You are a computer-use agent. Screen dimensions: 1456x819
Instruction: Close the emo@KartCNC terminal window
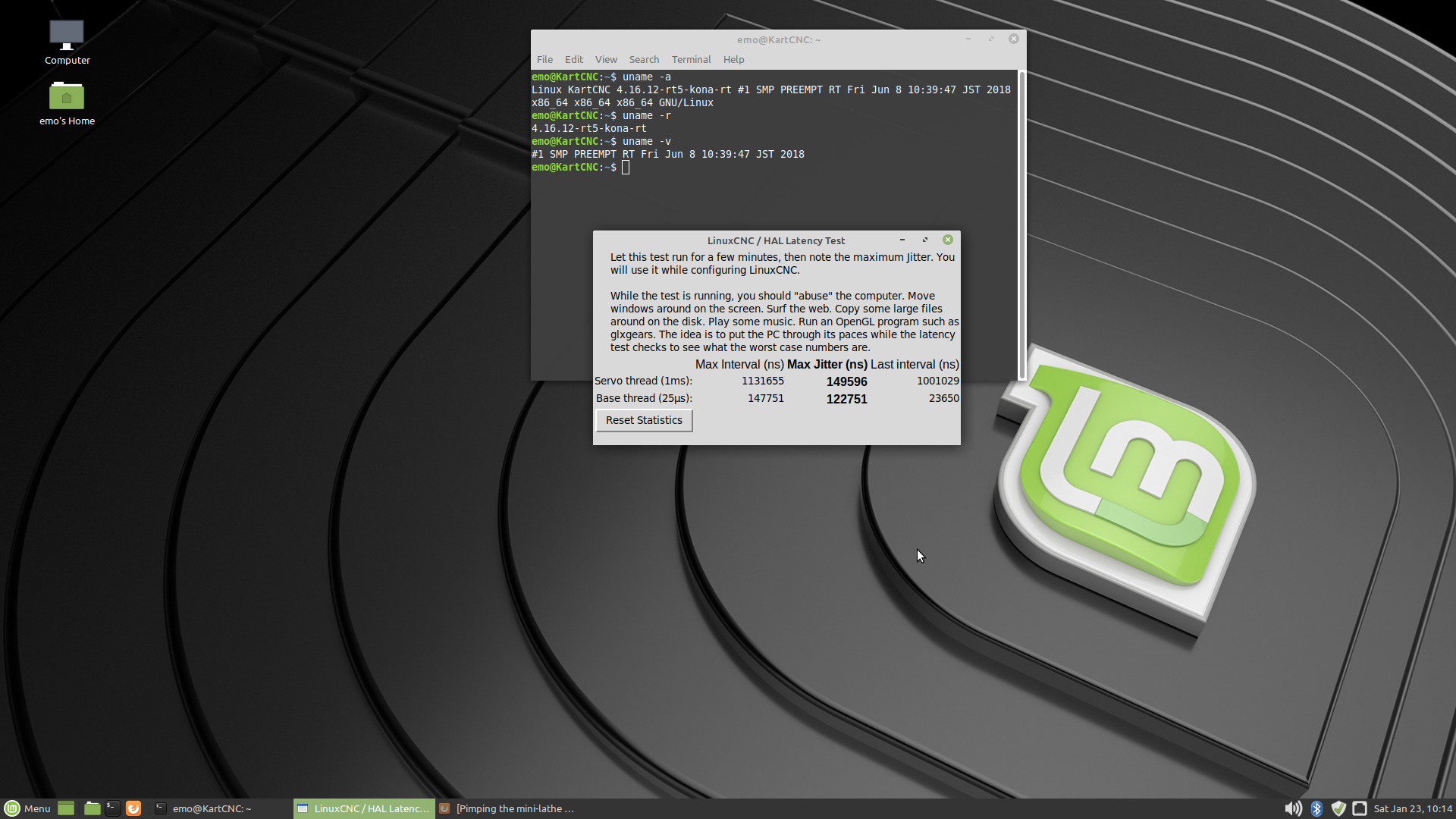click(x=1014, y=39)
